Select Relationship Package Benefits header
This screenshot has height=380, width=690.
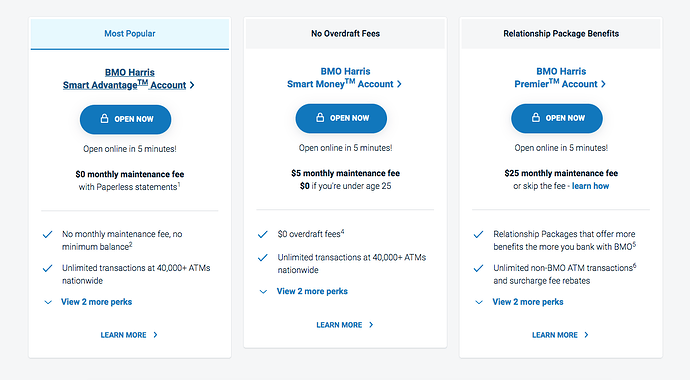point(561,34)
